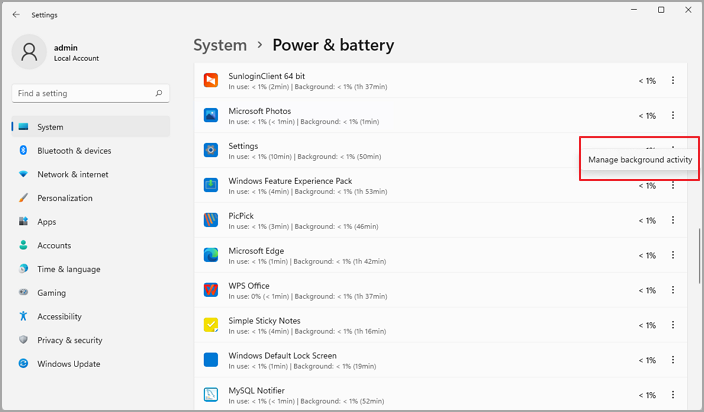The height and width of the screenshot is (412, 704).
Task: Open Privacy & security settings
Action: (70, 340)
